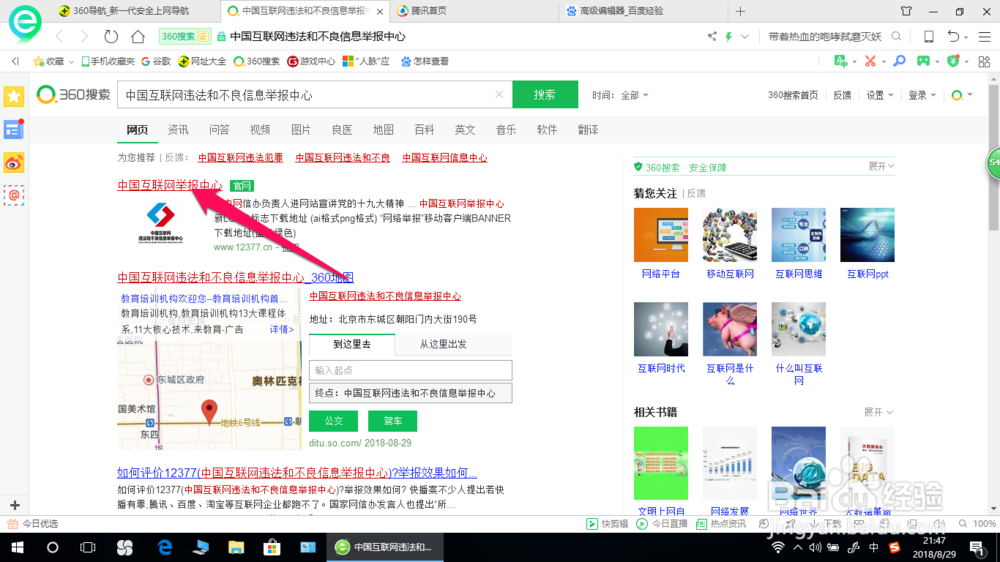Open the 腾讯首页 browser tab
1000x562 pixels.
pos(472,11)
